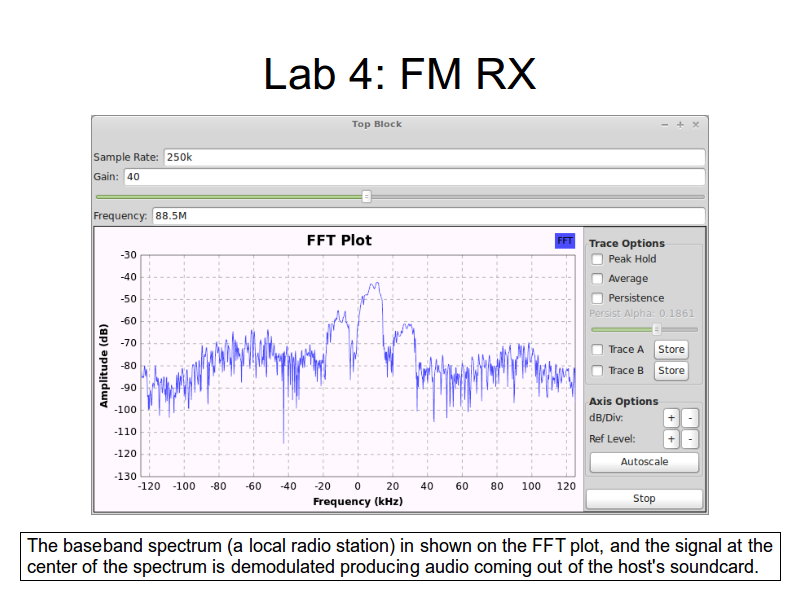Raise Ref Level with plus button

[x=671, y=439]
